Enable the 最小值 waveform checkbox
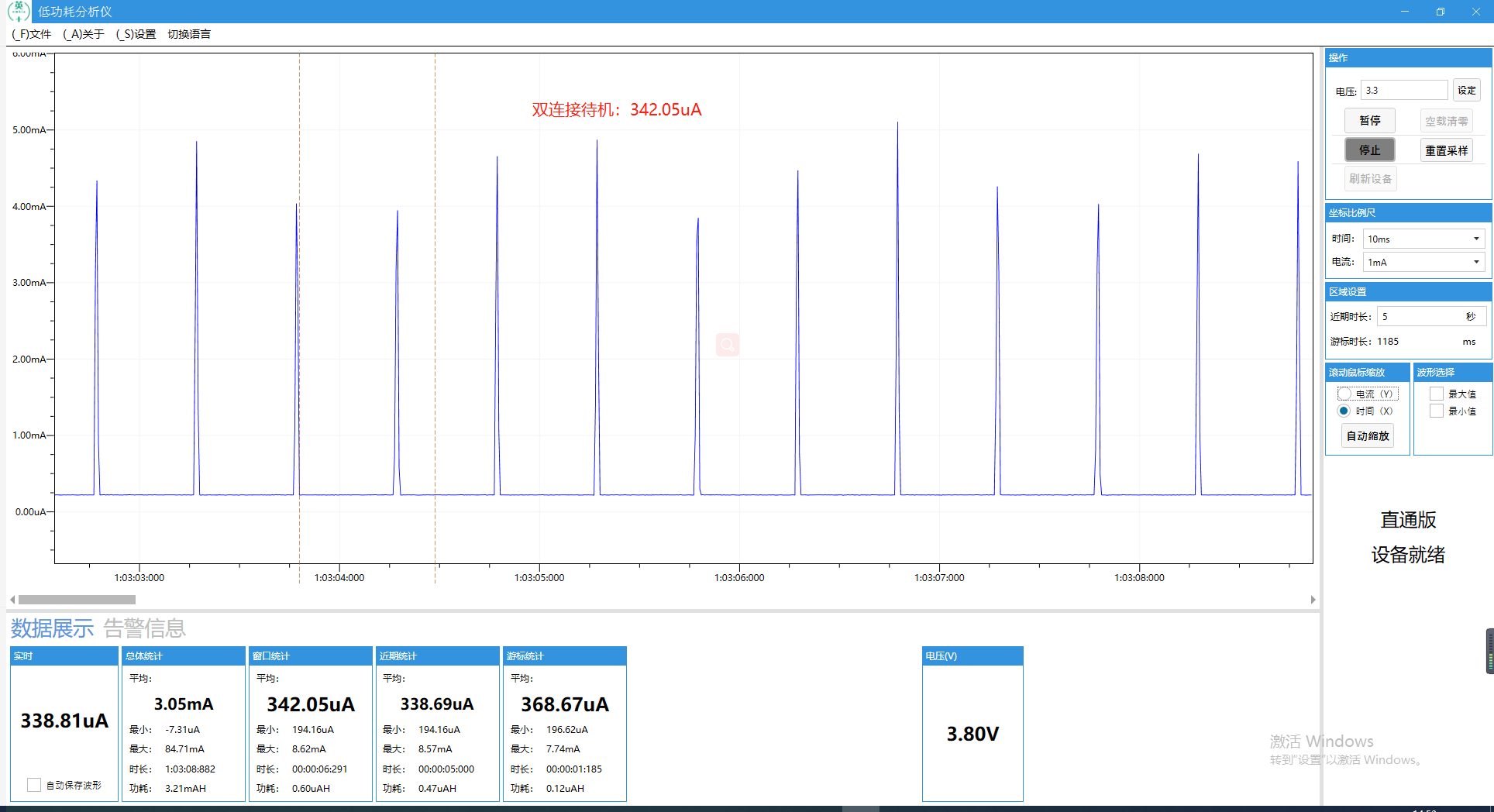Image resolution: width=1494 pixels, height=812 pixels. point(1437,411)
